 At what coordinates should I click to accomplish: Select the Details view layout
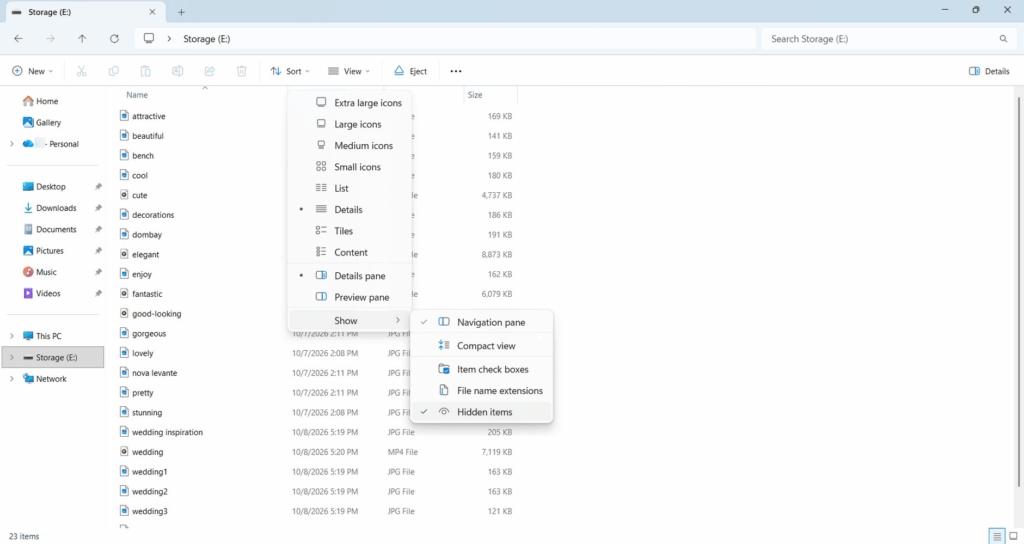pos(350,210)
